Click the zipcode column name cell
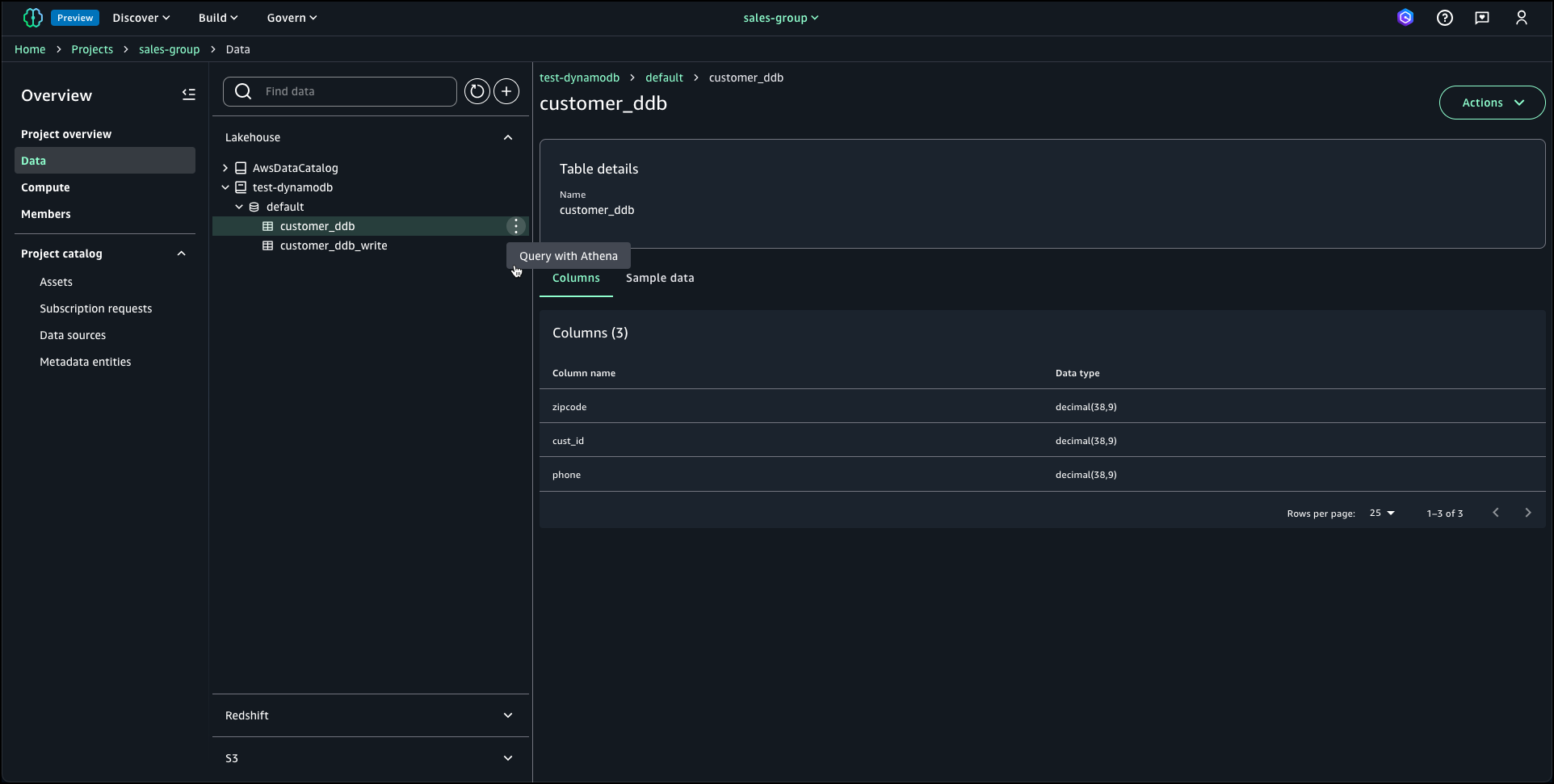The image size is (1554, 784). coord(569,407)
